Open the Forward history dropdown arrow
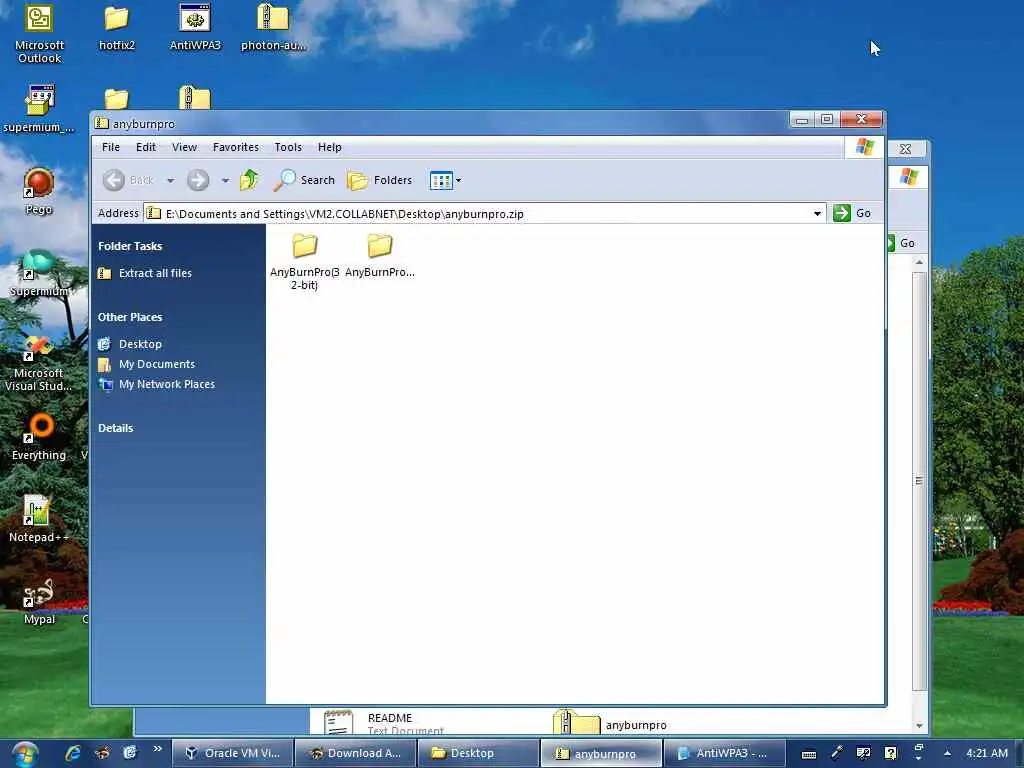 tap(225, 181)
